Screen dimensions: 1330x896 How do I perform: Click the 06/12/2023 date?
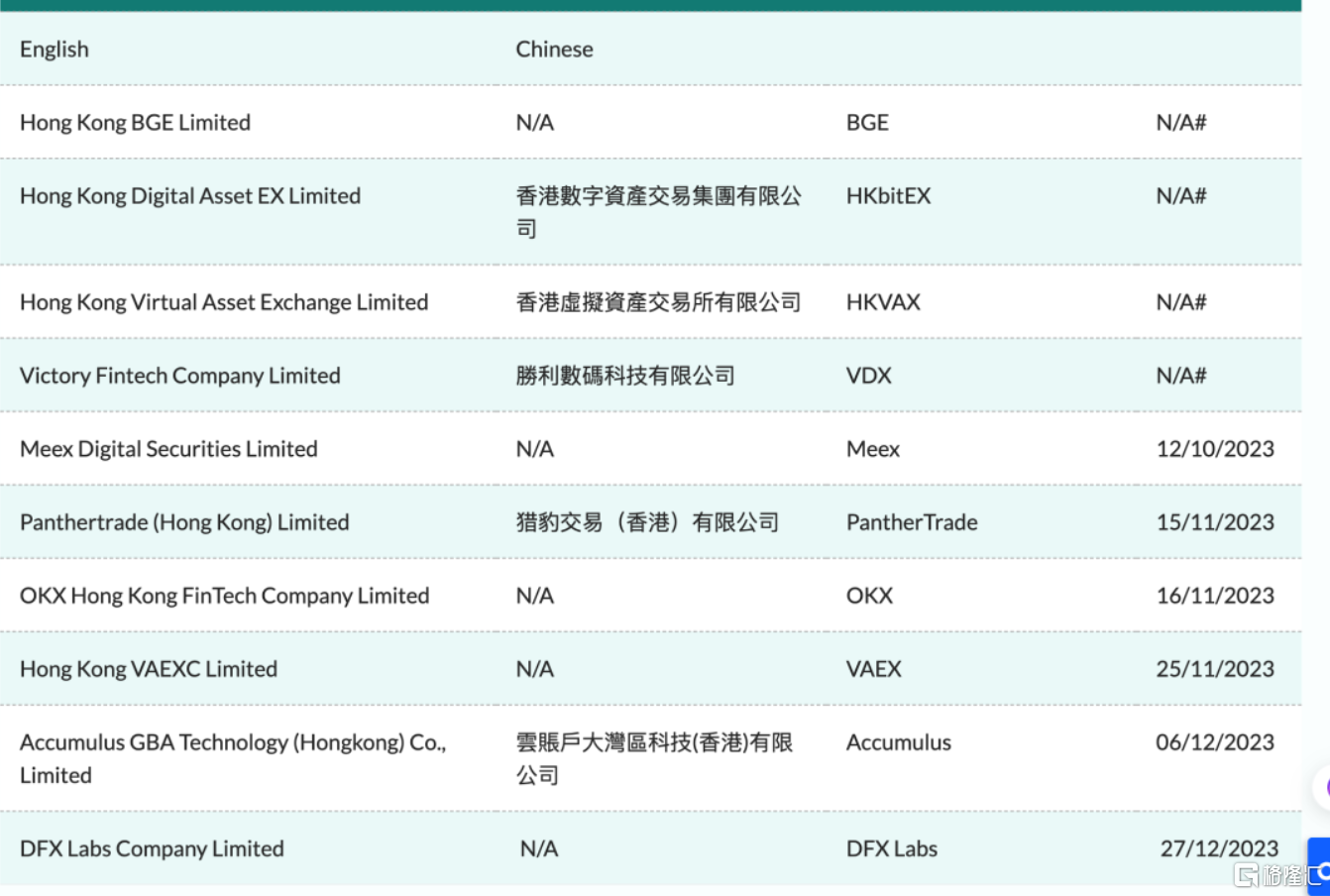1215,742
